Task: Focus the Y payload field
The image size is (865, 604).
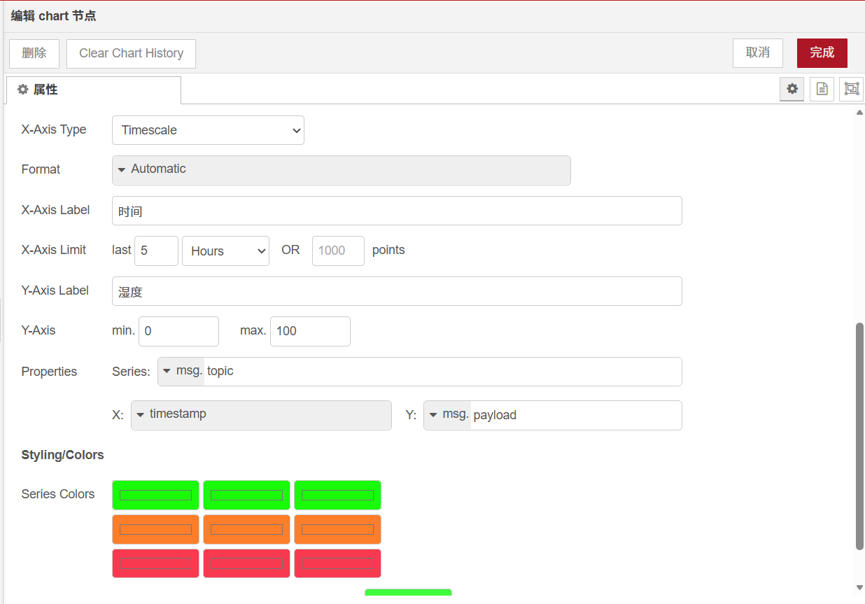Action: click(576, 415)
